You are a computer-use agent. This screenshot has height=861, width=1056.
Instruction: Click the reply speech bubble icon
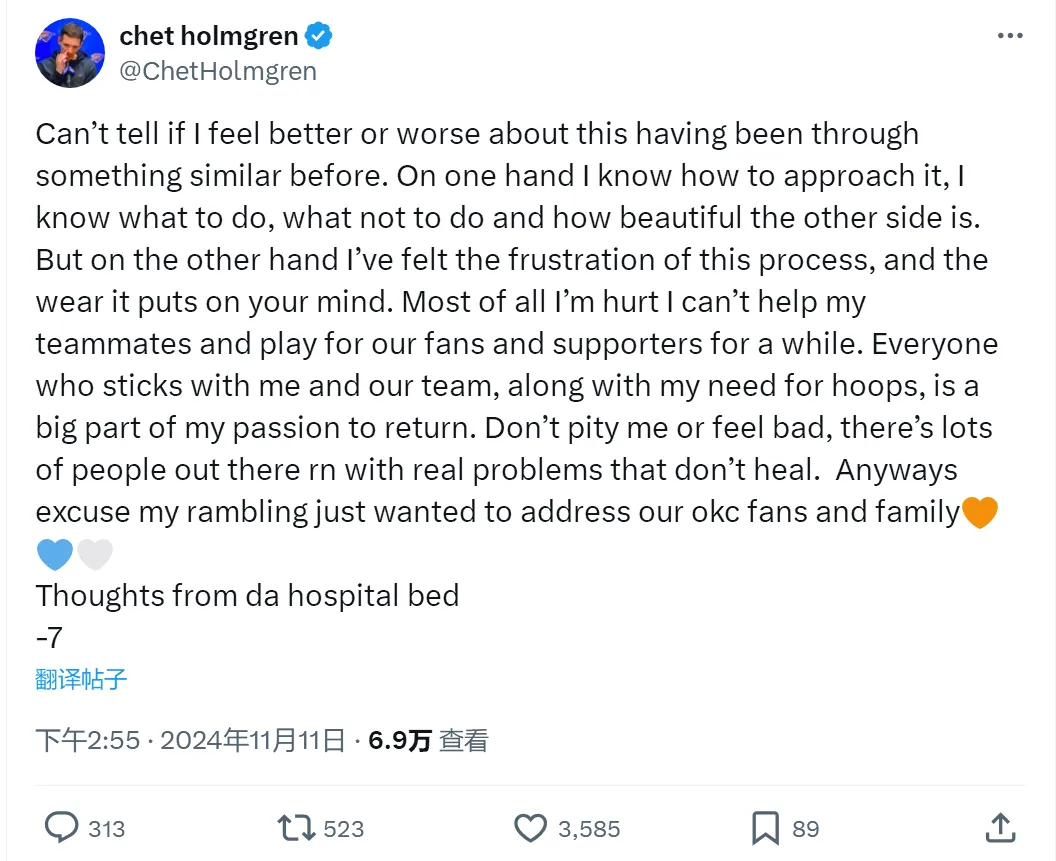pos(62,827)
